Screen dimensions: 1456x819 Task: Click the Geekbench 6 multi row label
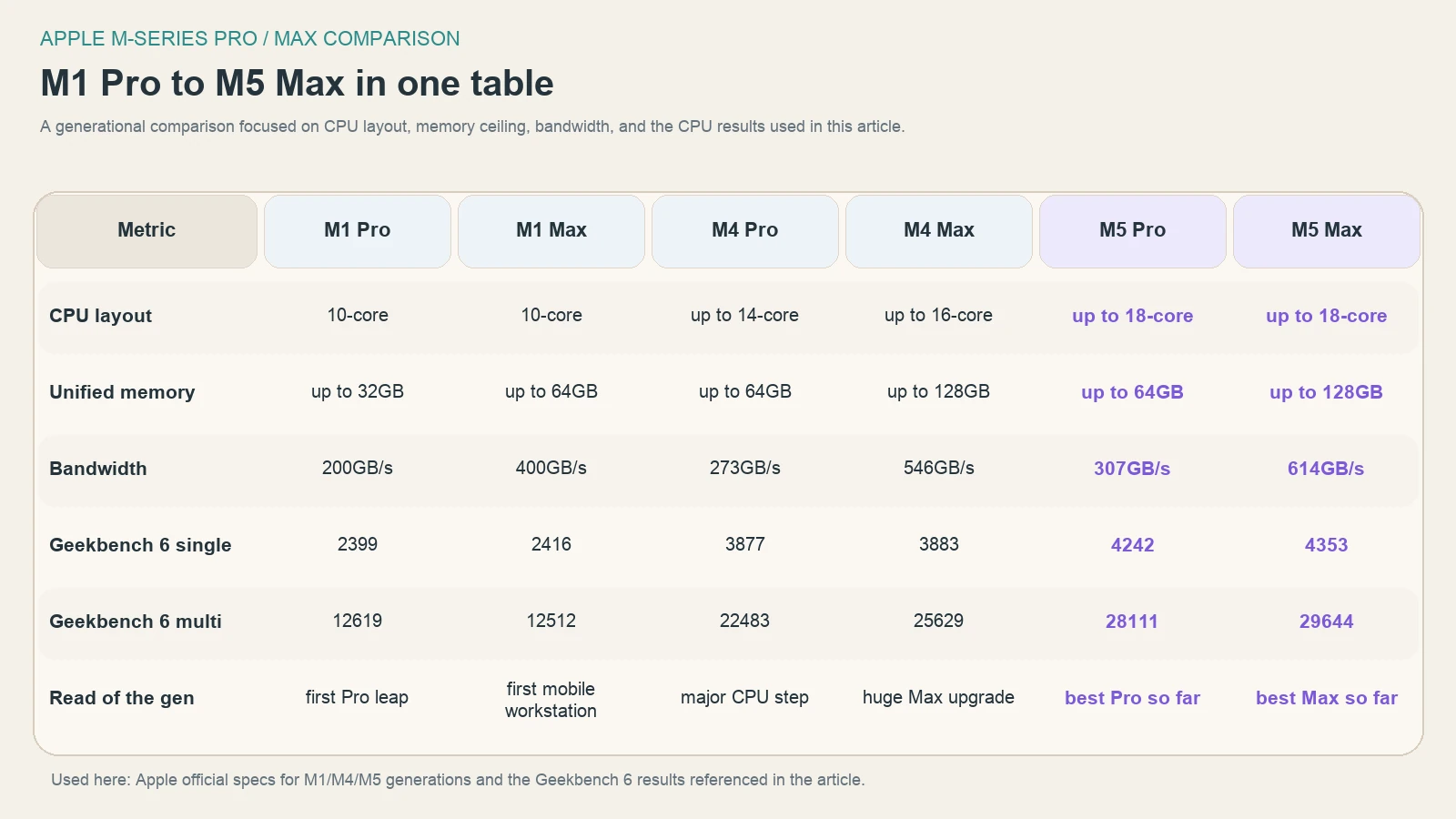coord(135,622)
